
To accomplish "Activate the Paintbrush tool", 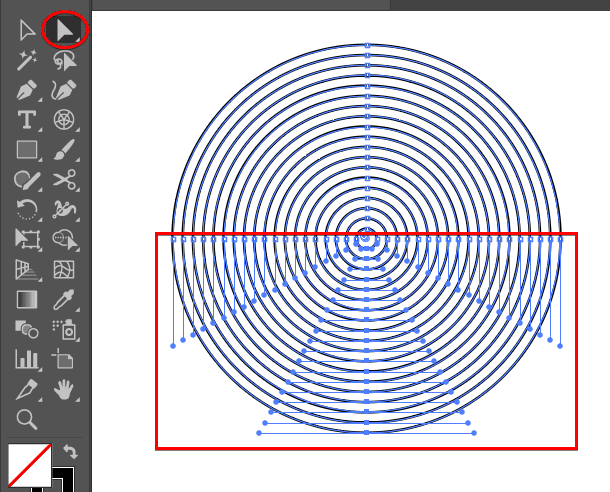I will [x=65, y=151].
